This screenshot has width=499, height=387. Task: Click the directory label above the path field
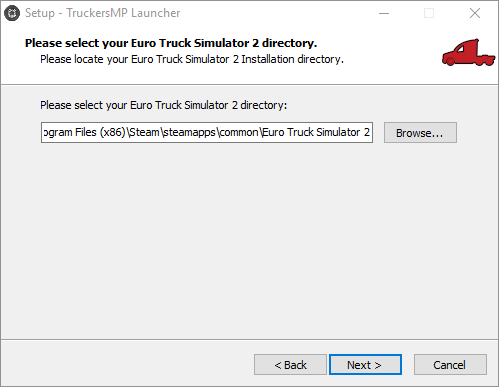pyautogui.click(x=163, y=105)
